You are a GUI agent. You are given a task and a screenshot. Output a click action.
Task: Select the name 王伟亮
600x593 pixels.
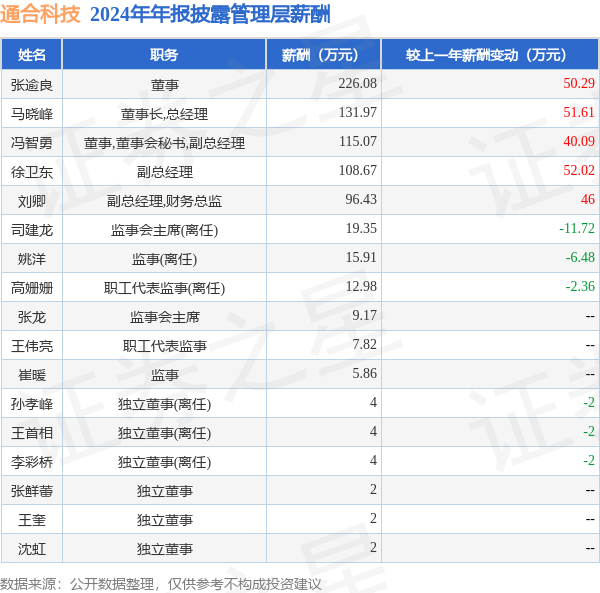[31, 347]
